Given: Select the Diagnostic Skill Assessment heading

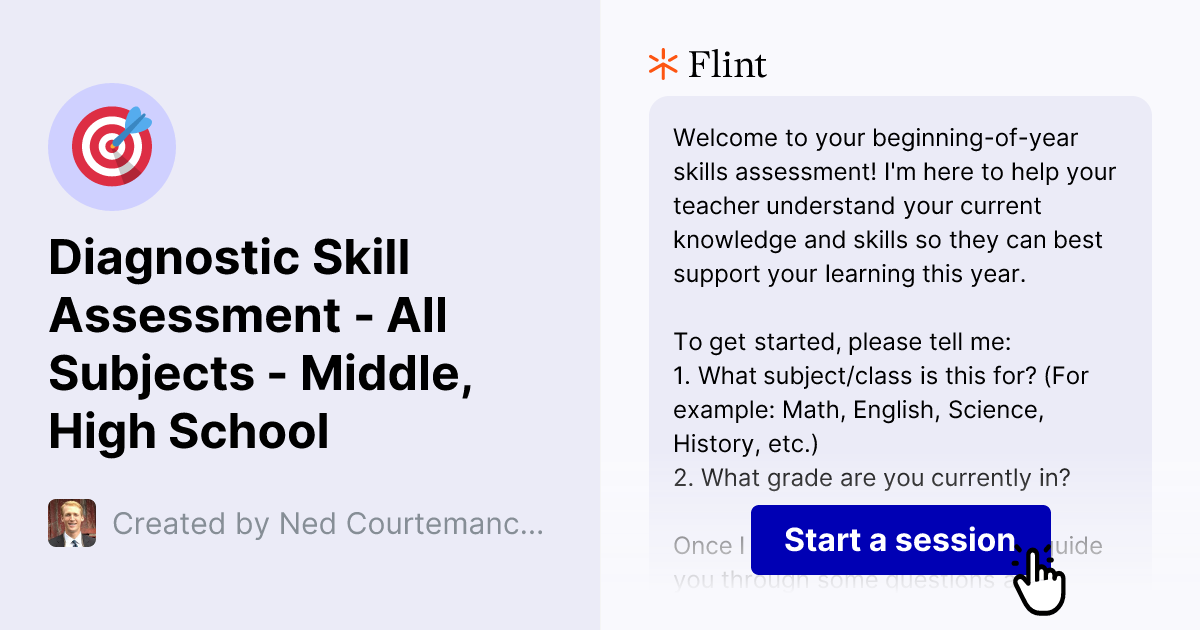Looking at the screenshot, I should point(262,344).
